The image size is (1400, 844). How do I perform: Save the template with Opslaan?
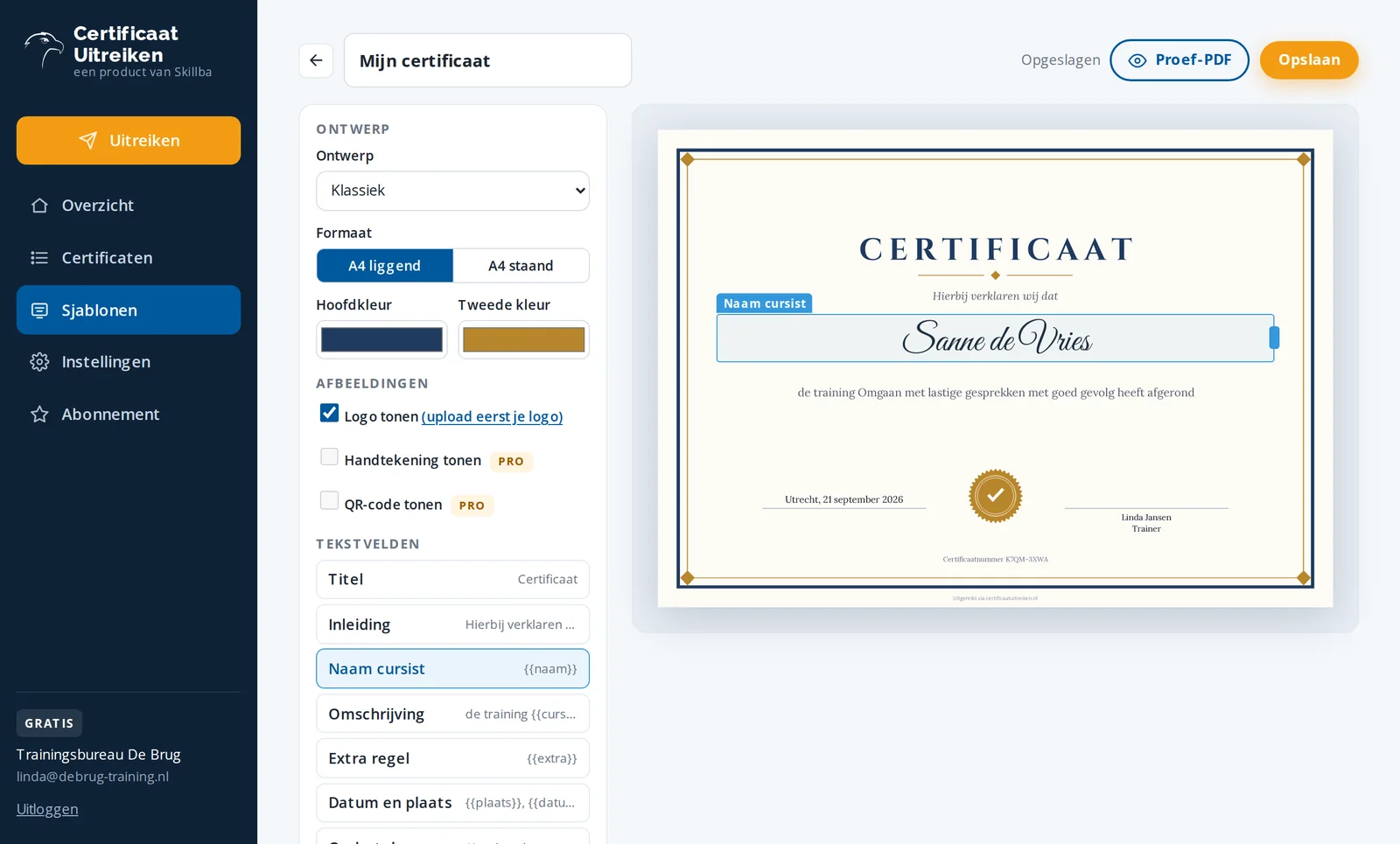coord(1309,60)
